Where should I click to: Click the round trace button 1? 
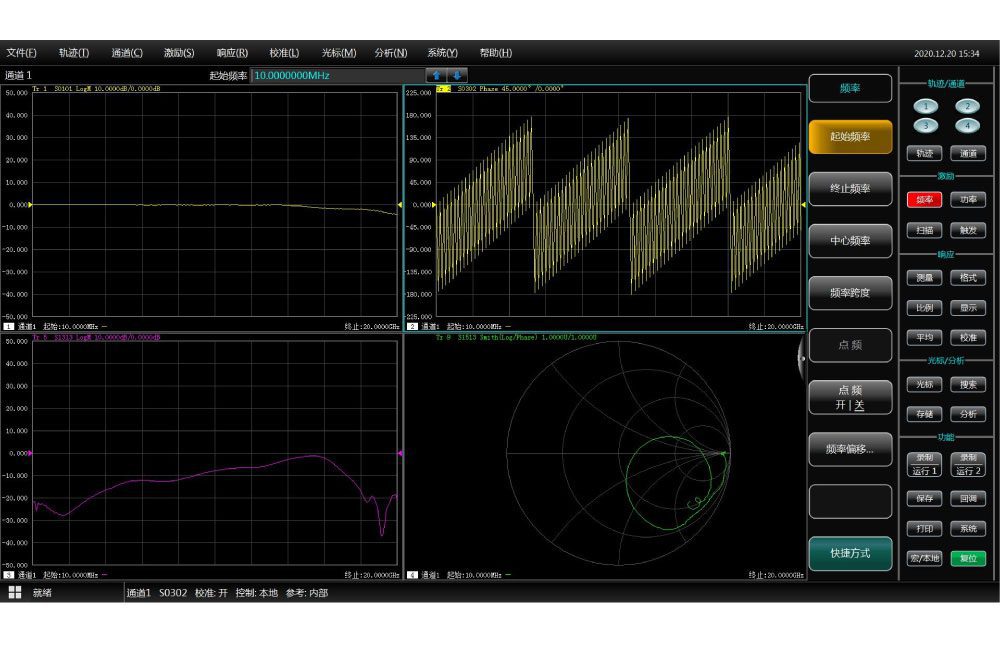(927, 106)
